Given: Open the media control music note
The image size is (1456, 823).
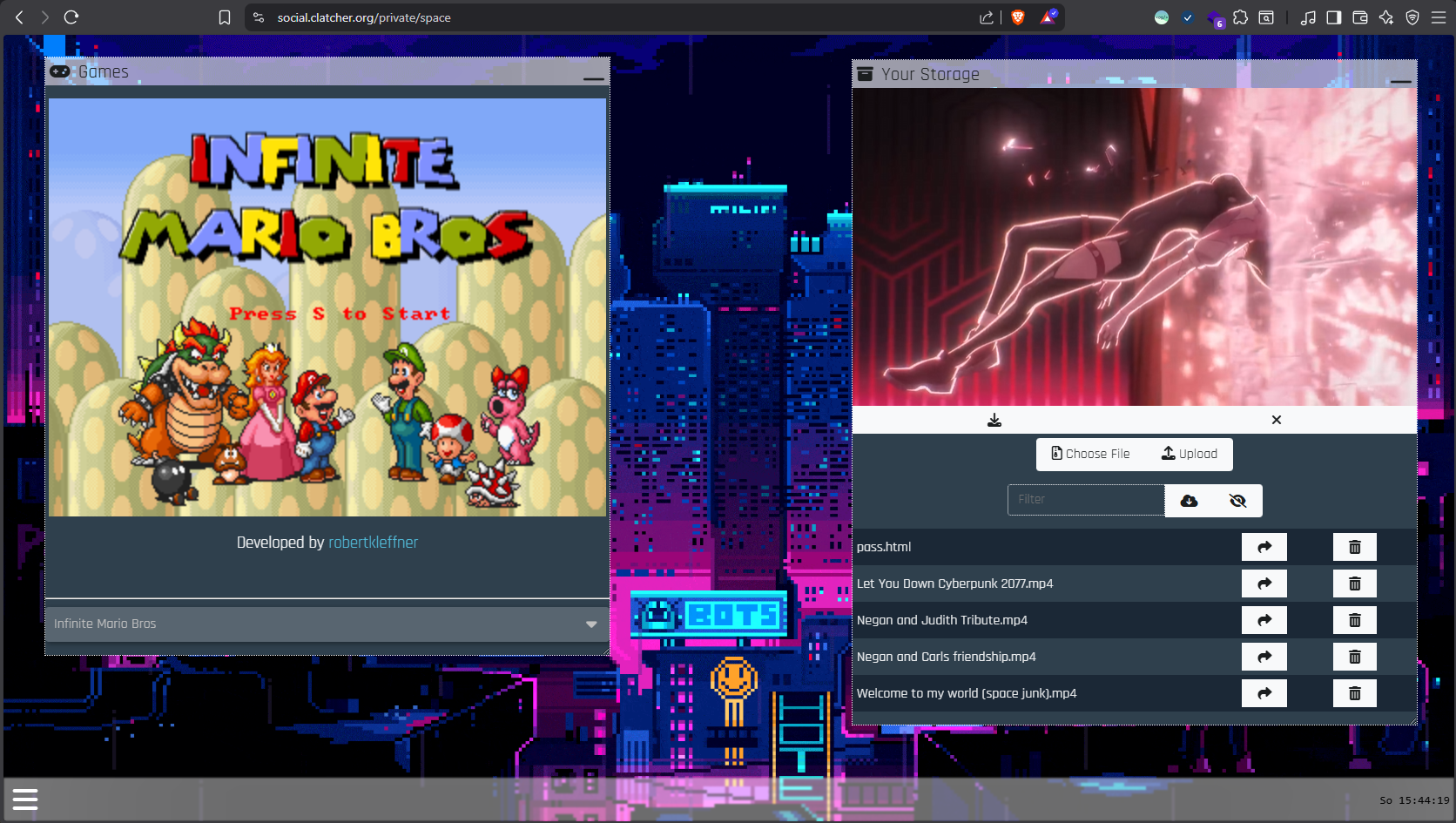Looking at the screenshot, I should 1308,17.
